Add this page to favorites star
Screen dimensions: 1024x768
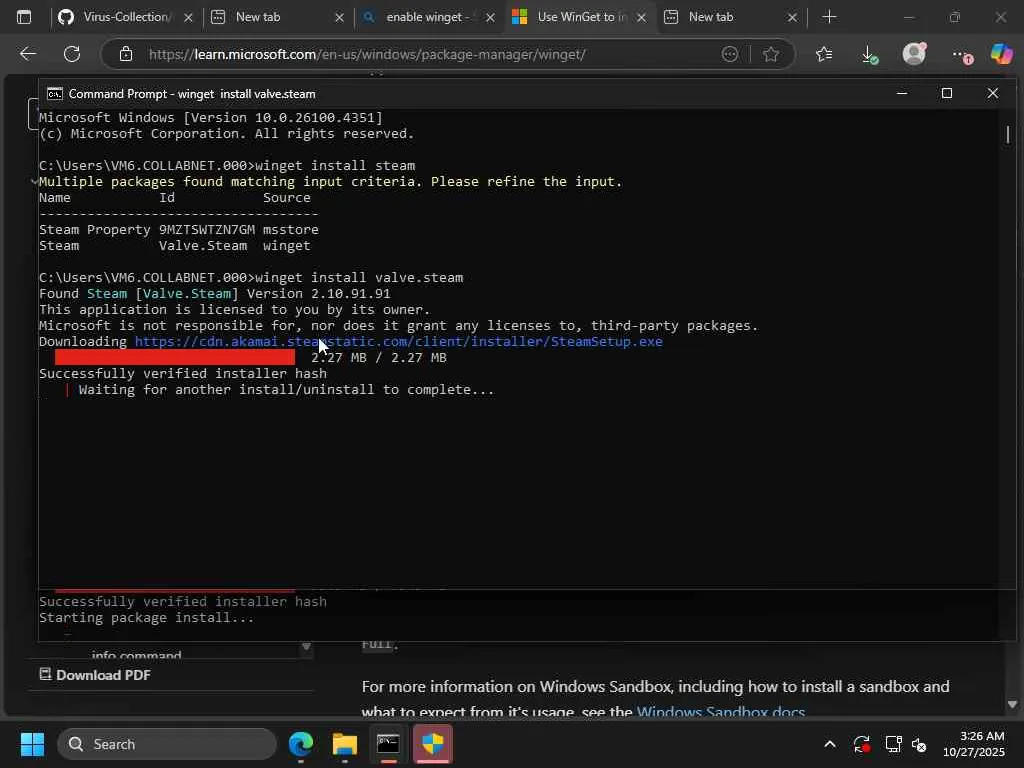pyautogui.click(x=771, y=54)
